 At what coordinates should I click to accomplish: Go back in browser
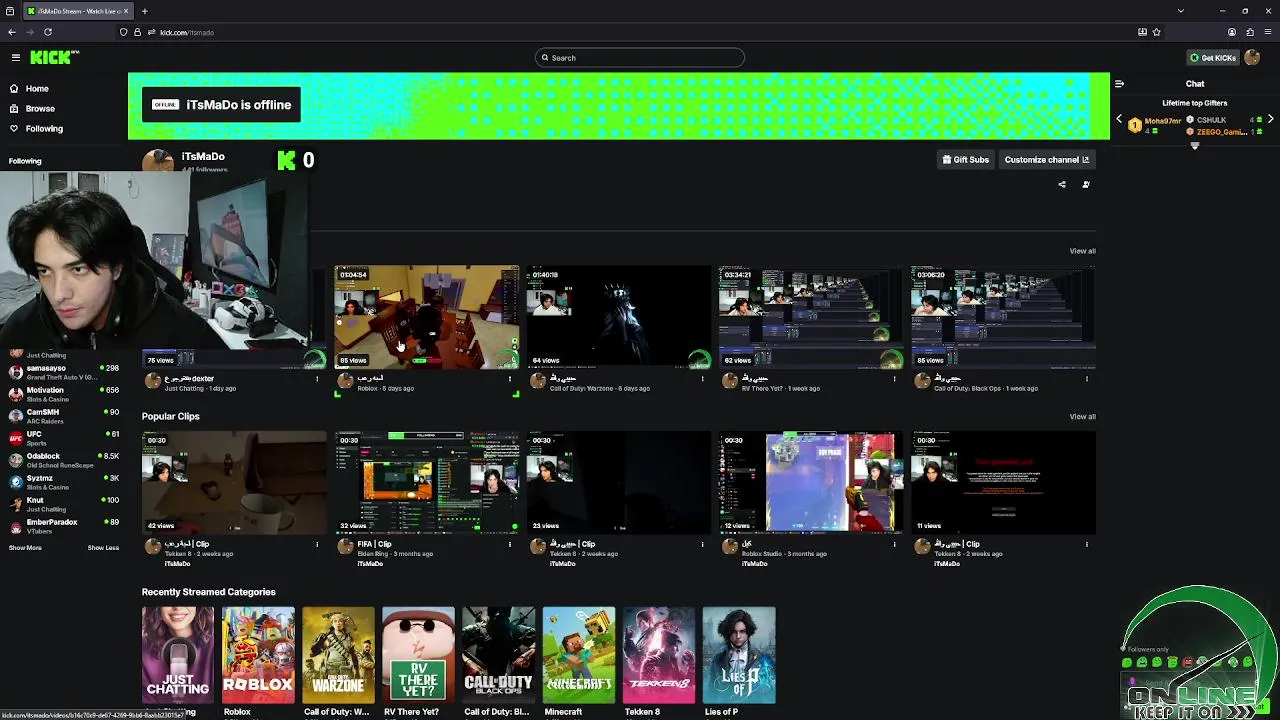click(x=11, y=32)
